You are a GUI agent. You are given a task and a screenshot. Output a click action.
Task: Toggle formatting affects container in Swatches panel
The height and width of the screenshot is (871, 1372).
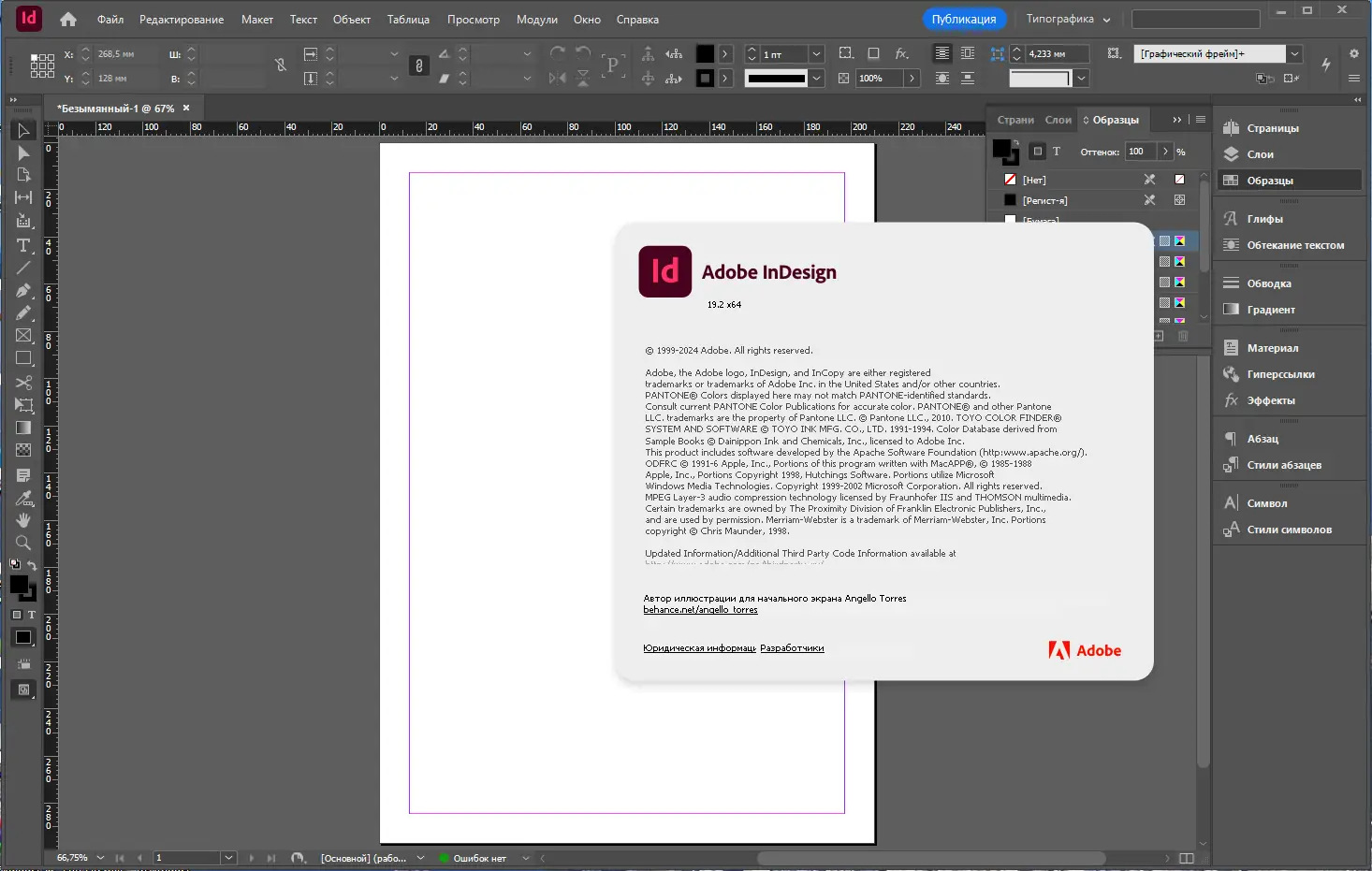pos(1037,152)
